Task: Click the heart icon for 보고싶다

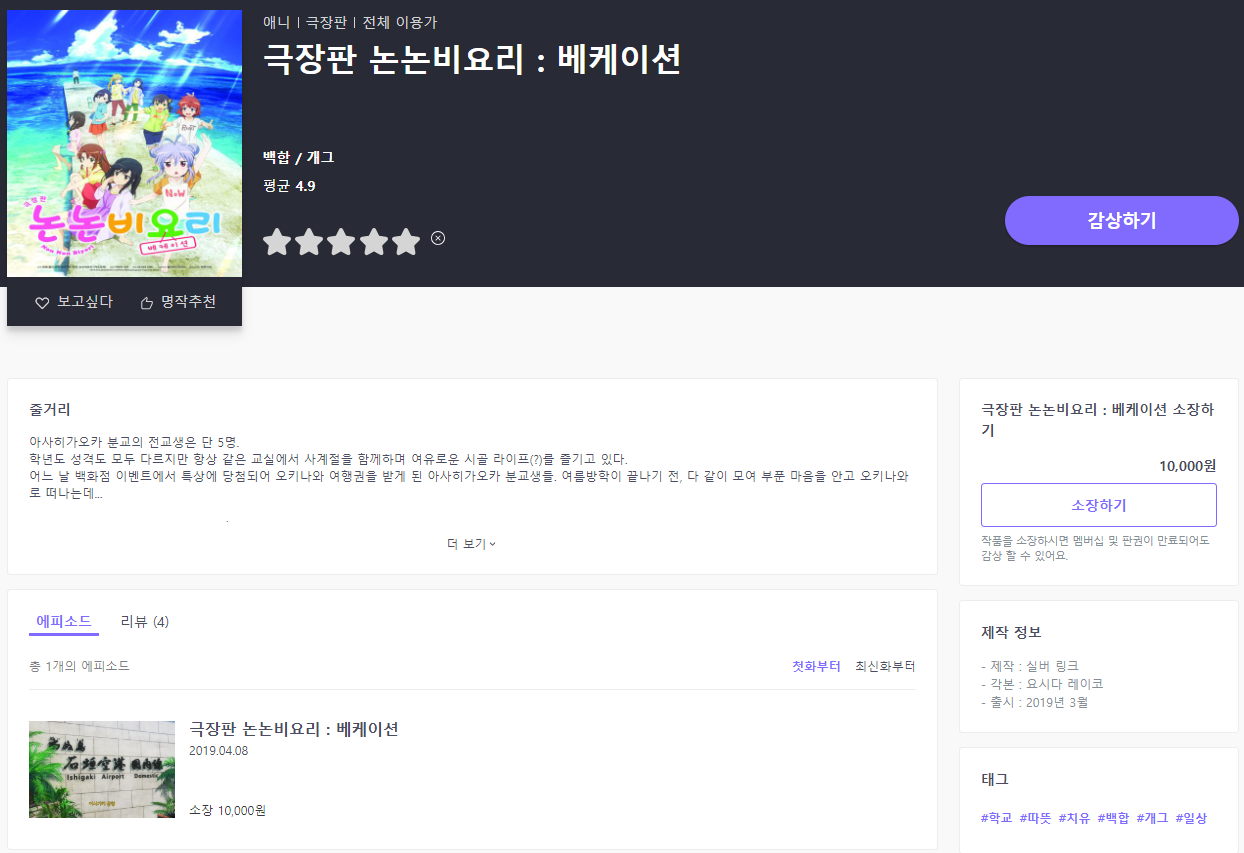Action: tap(42, 303)
